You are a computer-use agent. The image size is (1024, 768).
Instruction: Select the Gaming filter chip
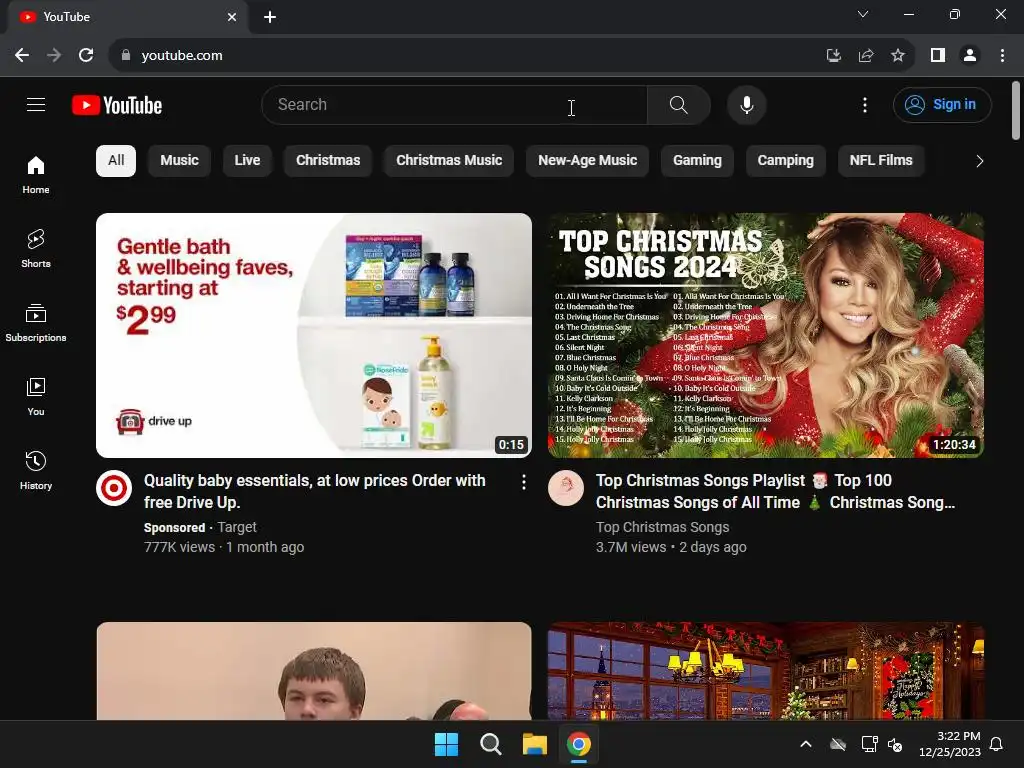pyautogui.click(x=697, y=161)
